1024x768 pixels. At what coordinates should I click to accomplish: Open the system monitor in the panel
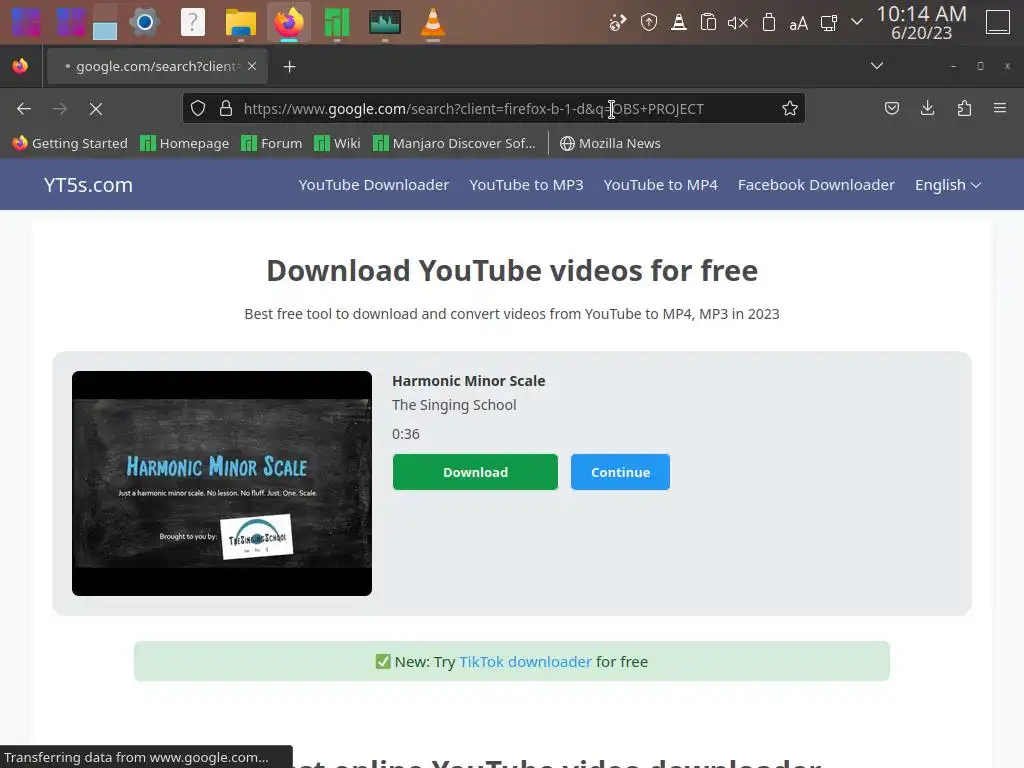385,22
